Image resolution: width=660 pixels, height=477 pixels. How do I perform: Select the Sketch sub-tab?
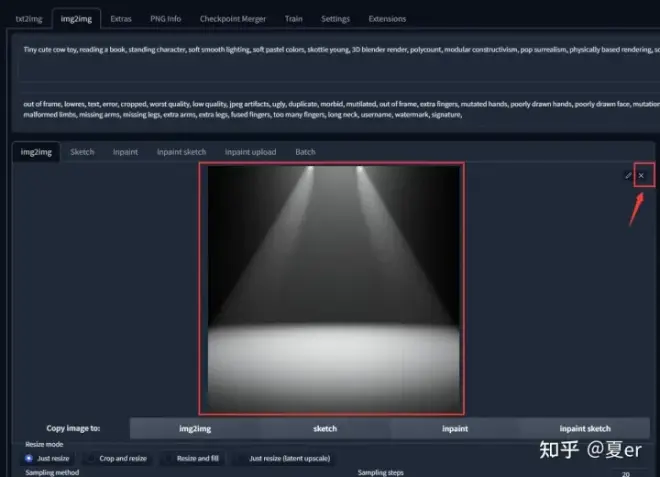[82, 152]
